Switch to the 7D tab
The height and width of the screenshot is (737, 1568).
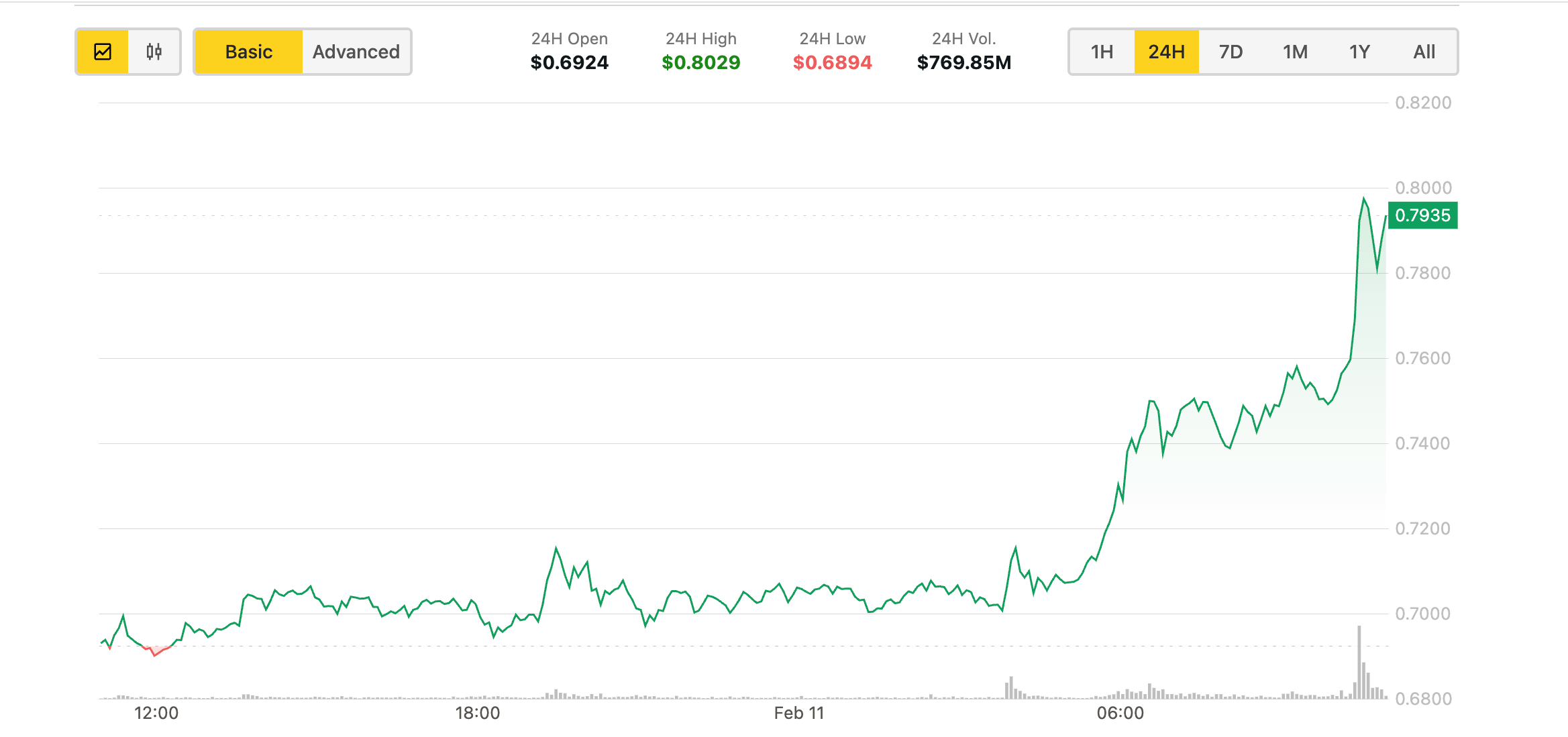coord(1231,51)
